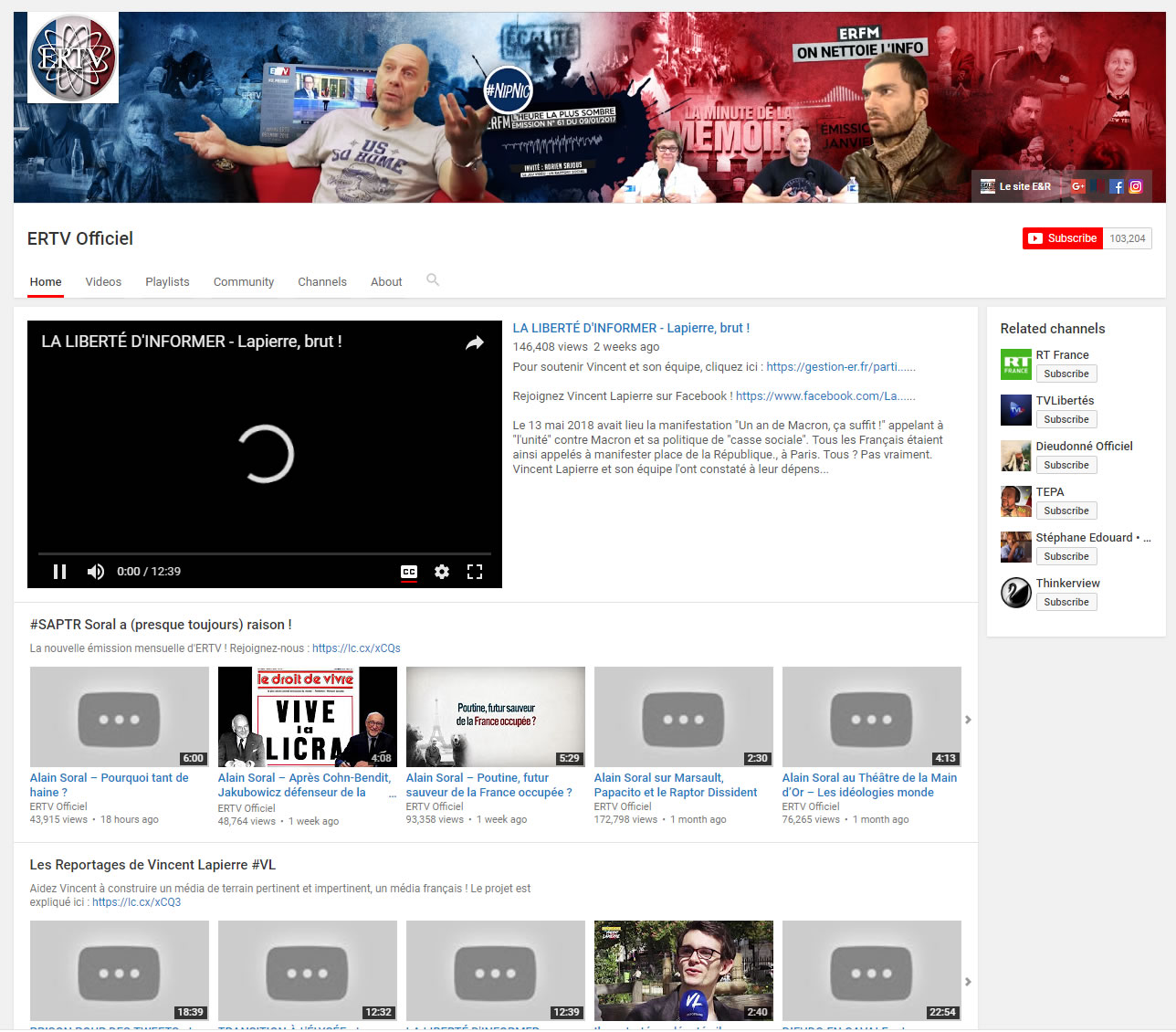Pause the featured video
Image resolution: width=1176 pixels, height=1032 pixels.
(x=60, y=572)
